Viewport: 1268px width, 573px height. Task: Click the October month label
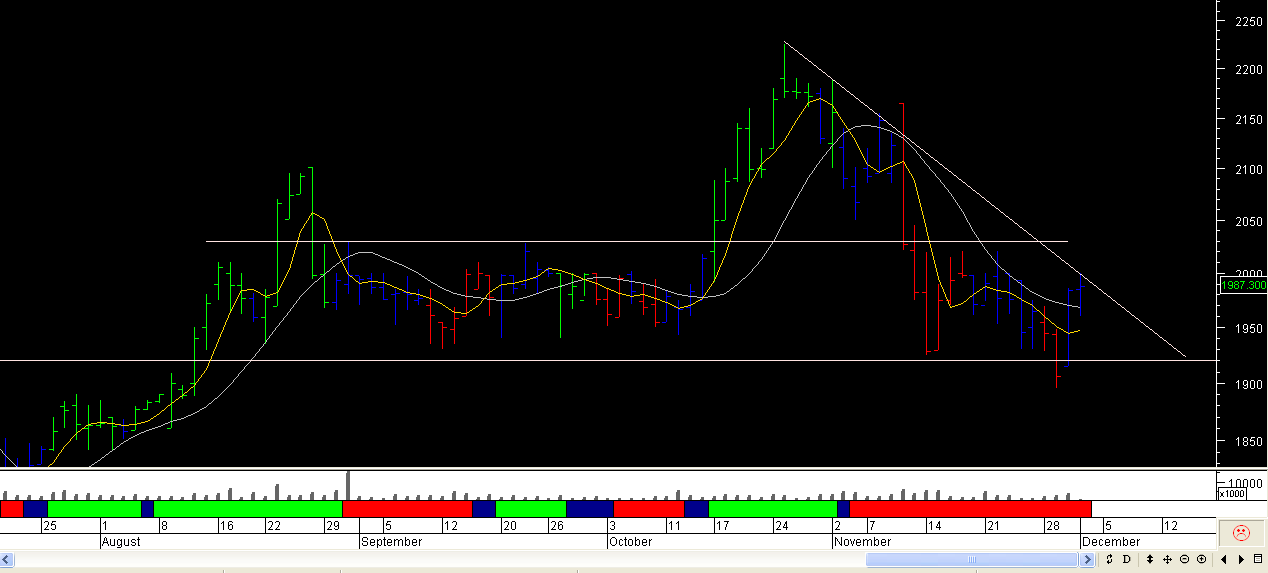pyautogui.click(x=630, y=542)
